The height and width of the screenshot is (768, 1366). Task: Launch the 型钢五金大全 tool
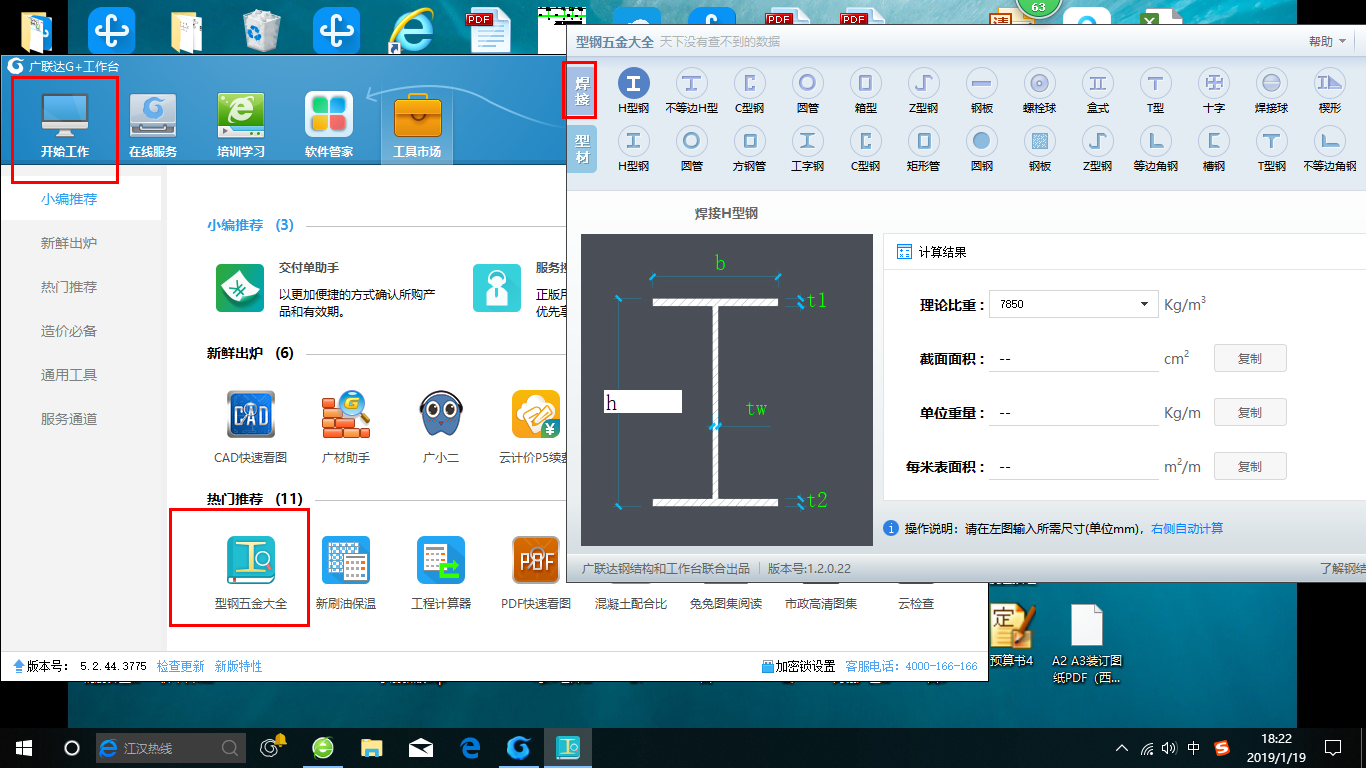click(251, 572)
